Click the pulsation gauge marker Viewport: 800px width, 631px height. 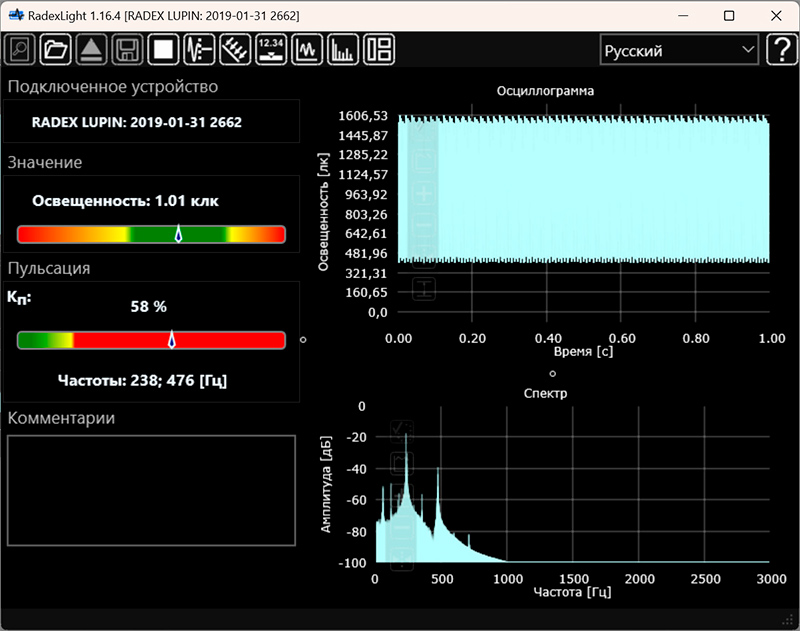(x=172, y=340)
